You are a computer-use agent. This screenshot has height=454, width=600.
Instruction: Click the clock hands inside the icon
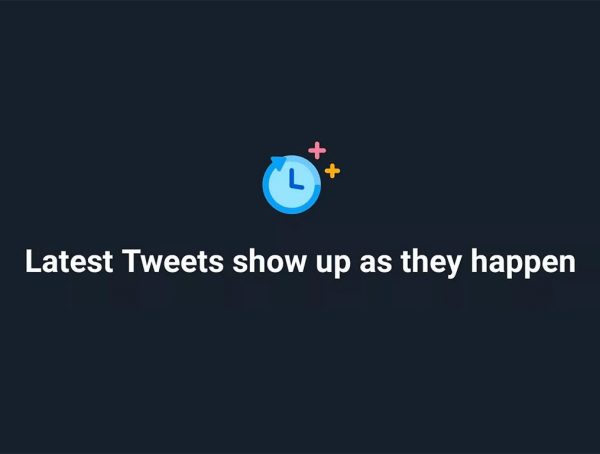tap(293, 181)
